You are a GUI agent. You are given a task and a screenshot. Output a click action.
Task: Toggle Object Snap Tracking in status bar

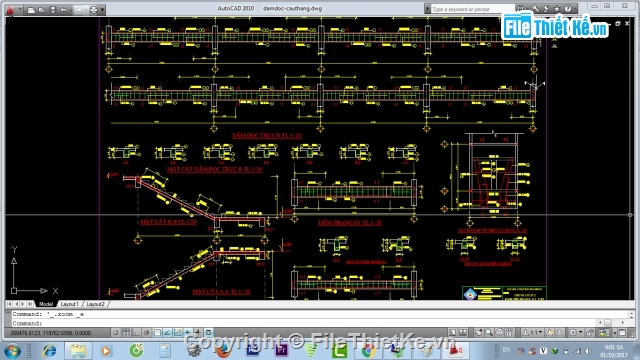click(167, 333)
